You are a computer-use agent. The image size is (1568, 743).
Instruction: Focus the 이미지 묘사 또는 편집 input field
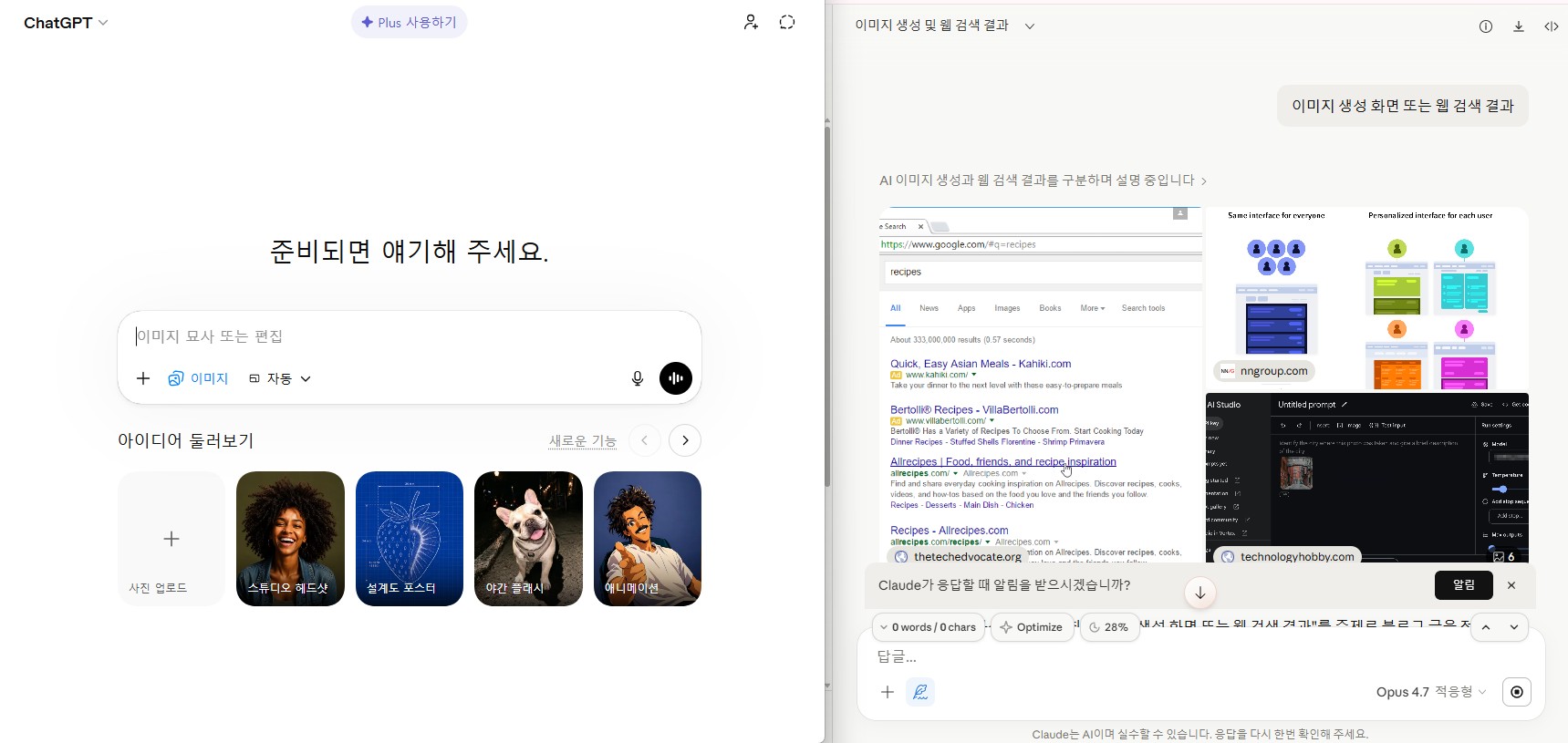point(409,336)
